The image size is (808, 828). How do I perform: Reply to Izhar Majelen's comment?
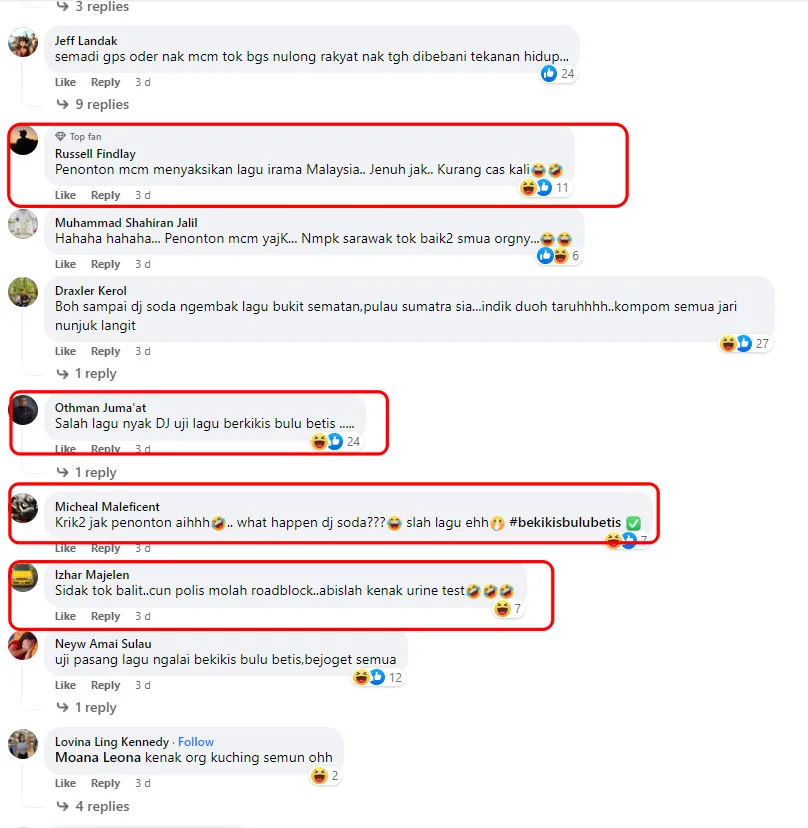click(106, 616)
